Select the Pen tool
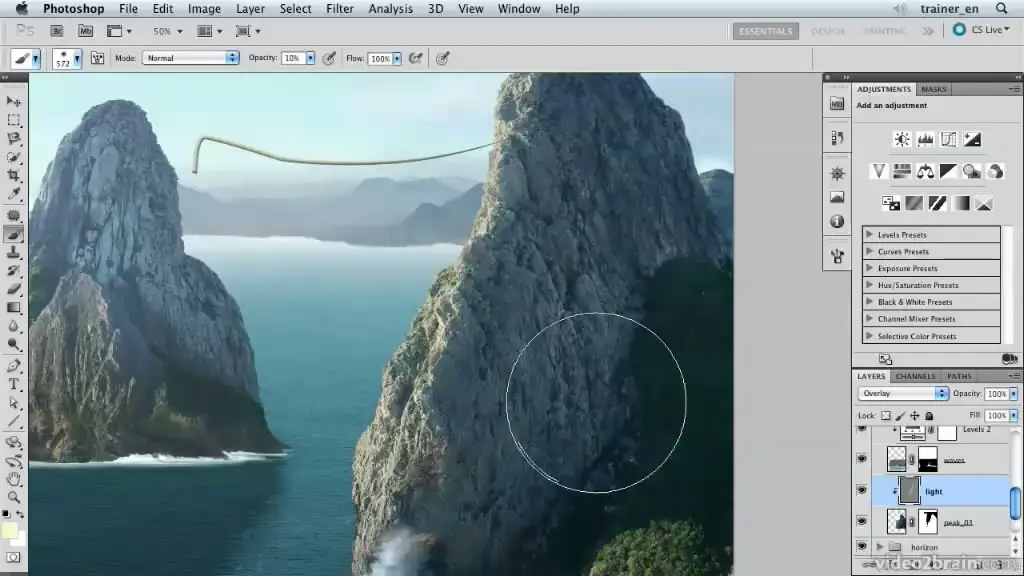The width and height of the screenshot is (1024, 576). 14,366
